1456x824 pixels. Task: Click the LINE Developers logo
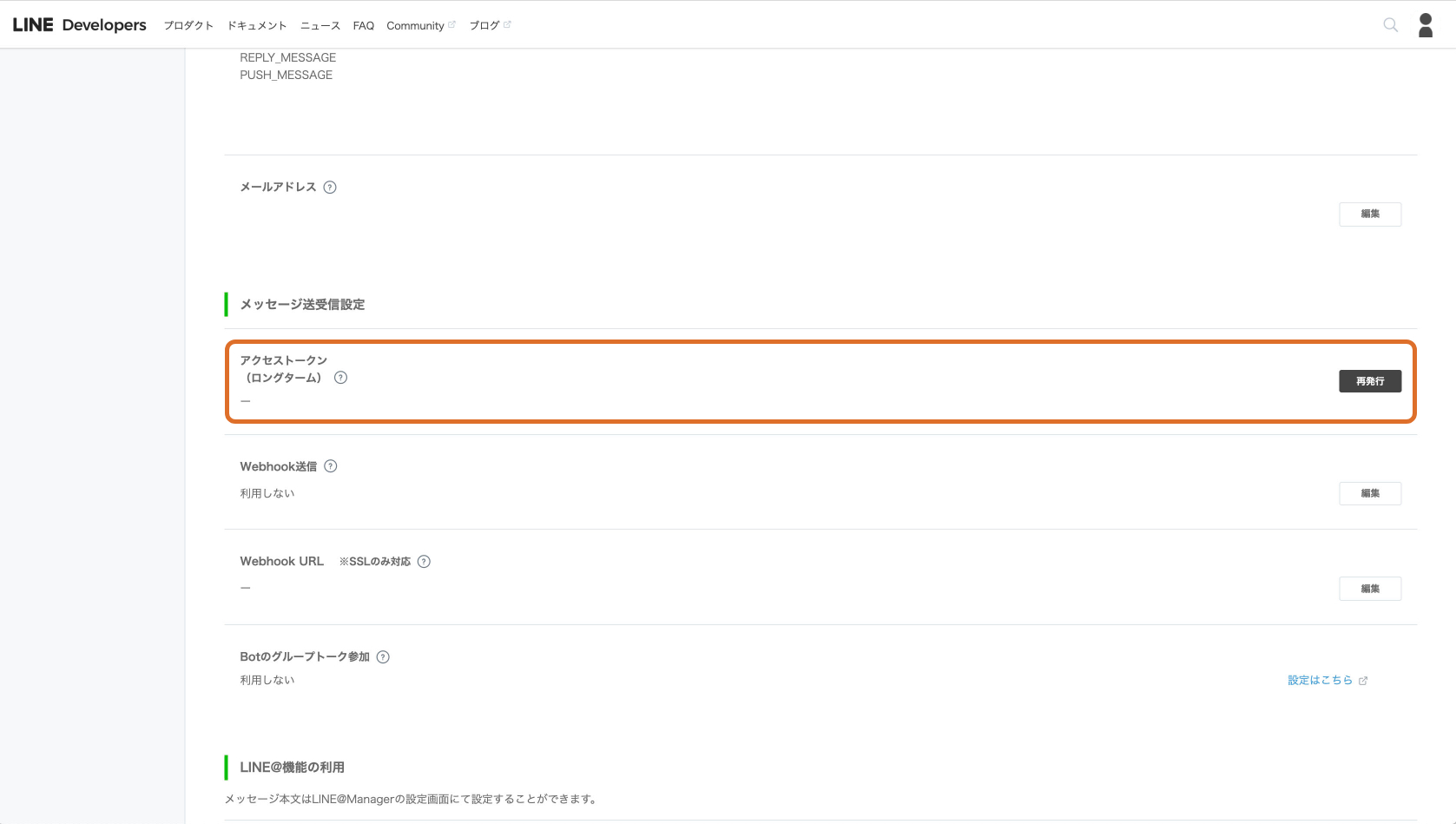[79, 25]
